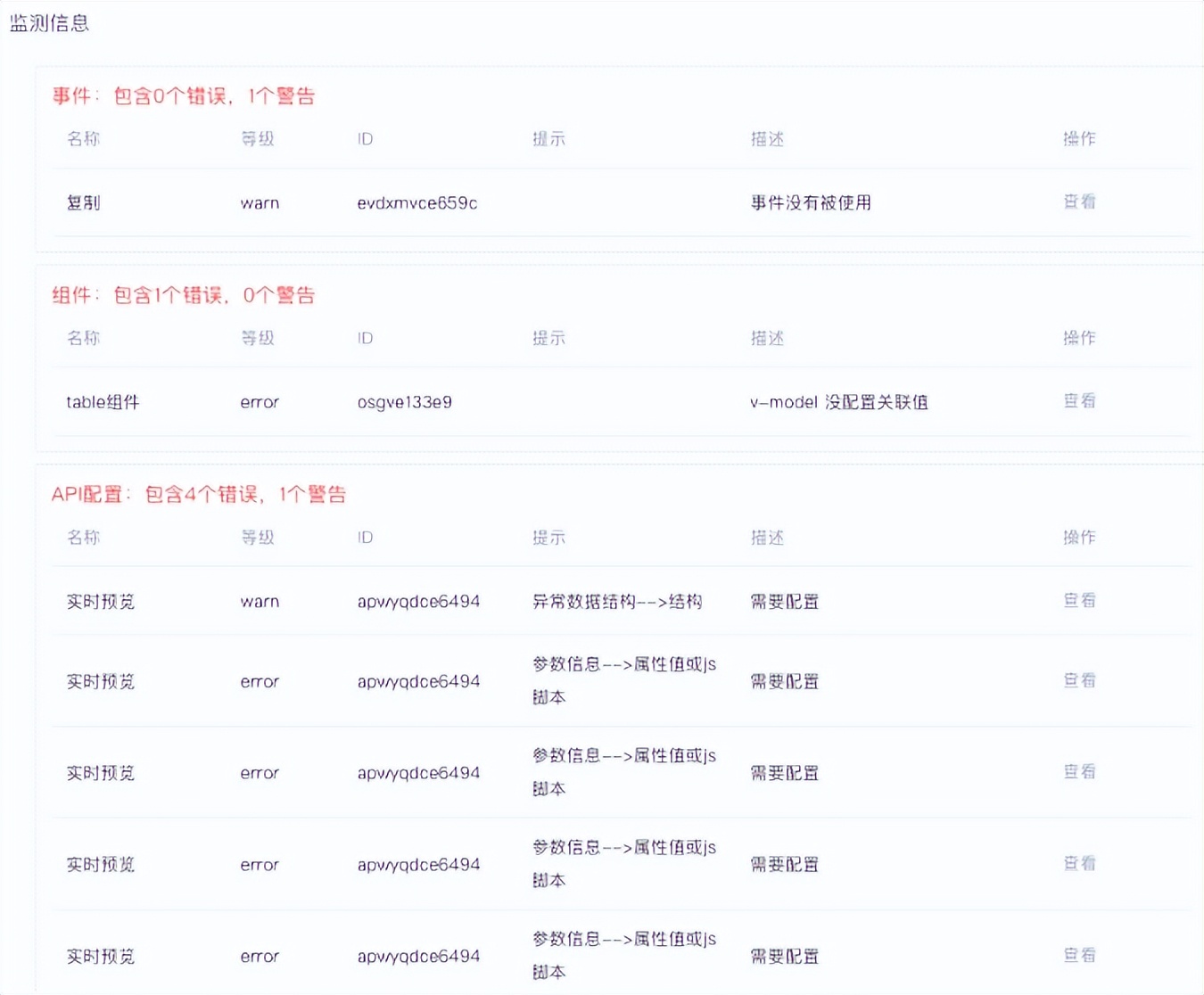Click the 事件: 包含0个错误, 1个警告 summary
Image resolution: width=1204 pixels, height=995 pixels.
(x=184, y=96)
